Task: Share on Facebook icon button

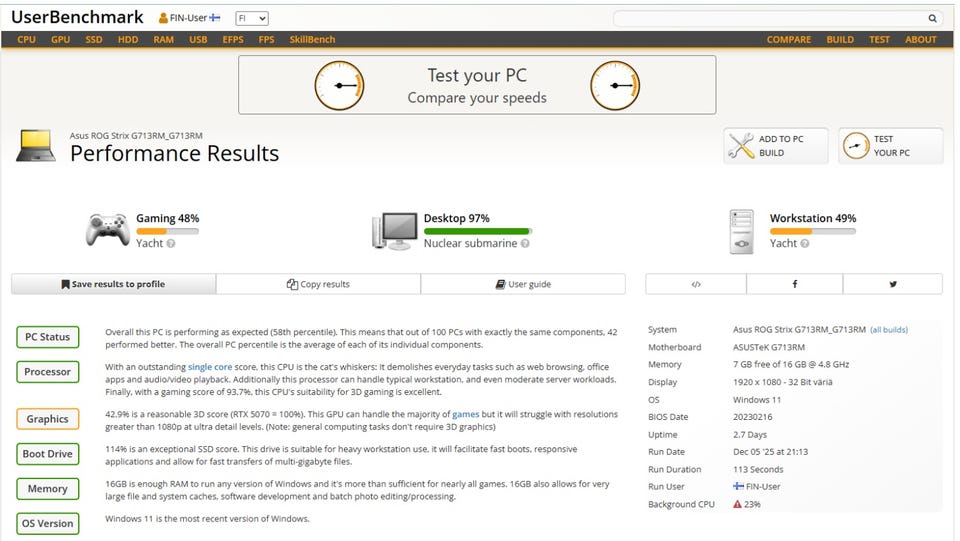Action: click(795, 284)
